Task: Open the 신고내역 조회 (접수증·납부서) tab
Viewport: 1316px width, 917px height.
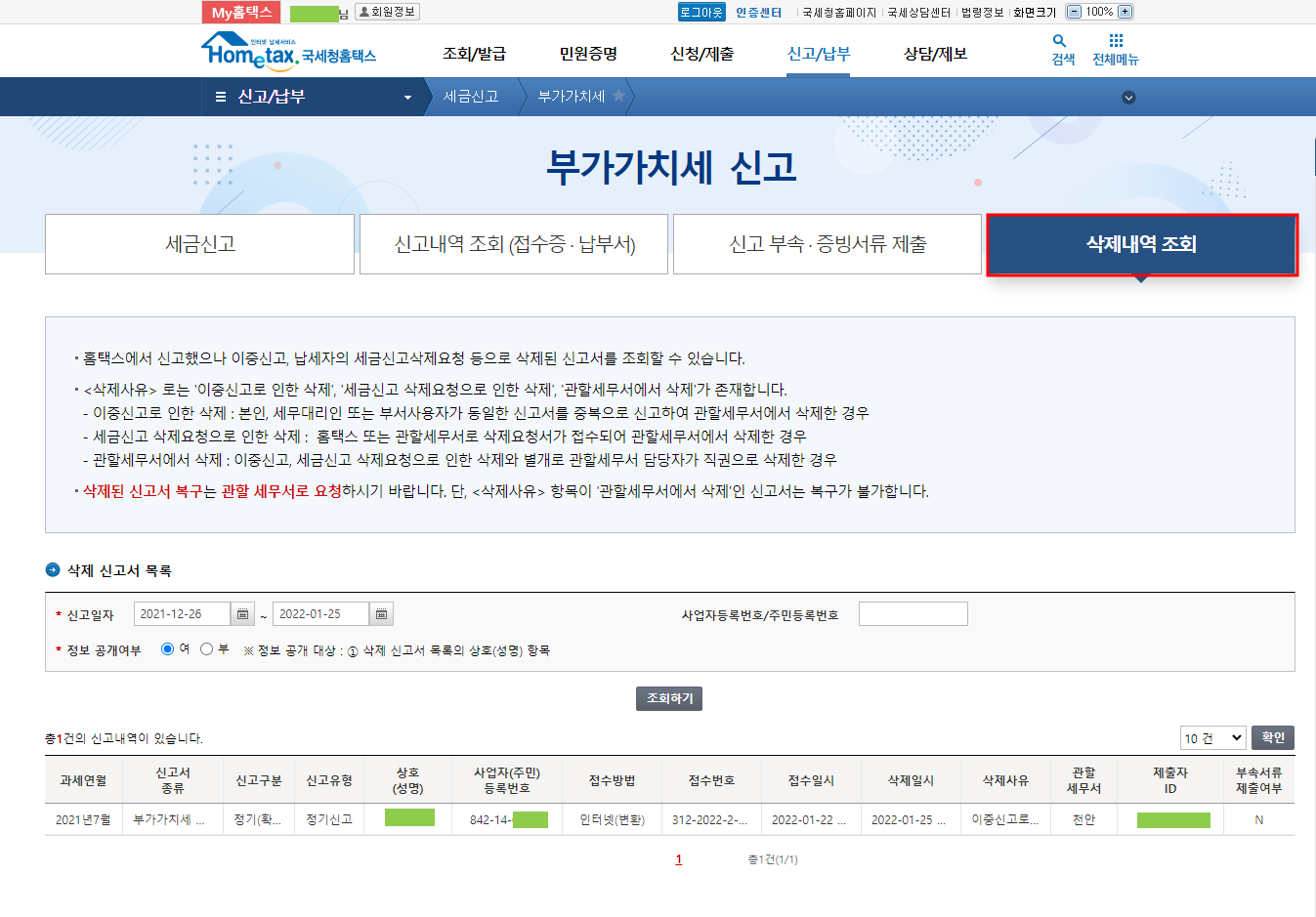Action: point(514,244)
